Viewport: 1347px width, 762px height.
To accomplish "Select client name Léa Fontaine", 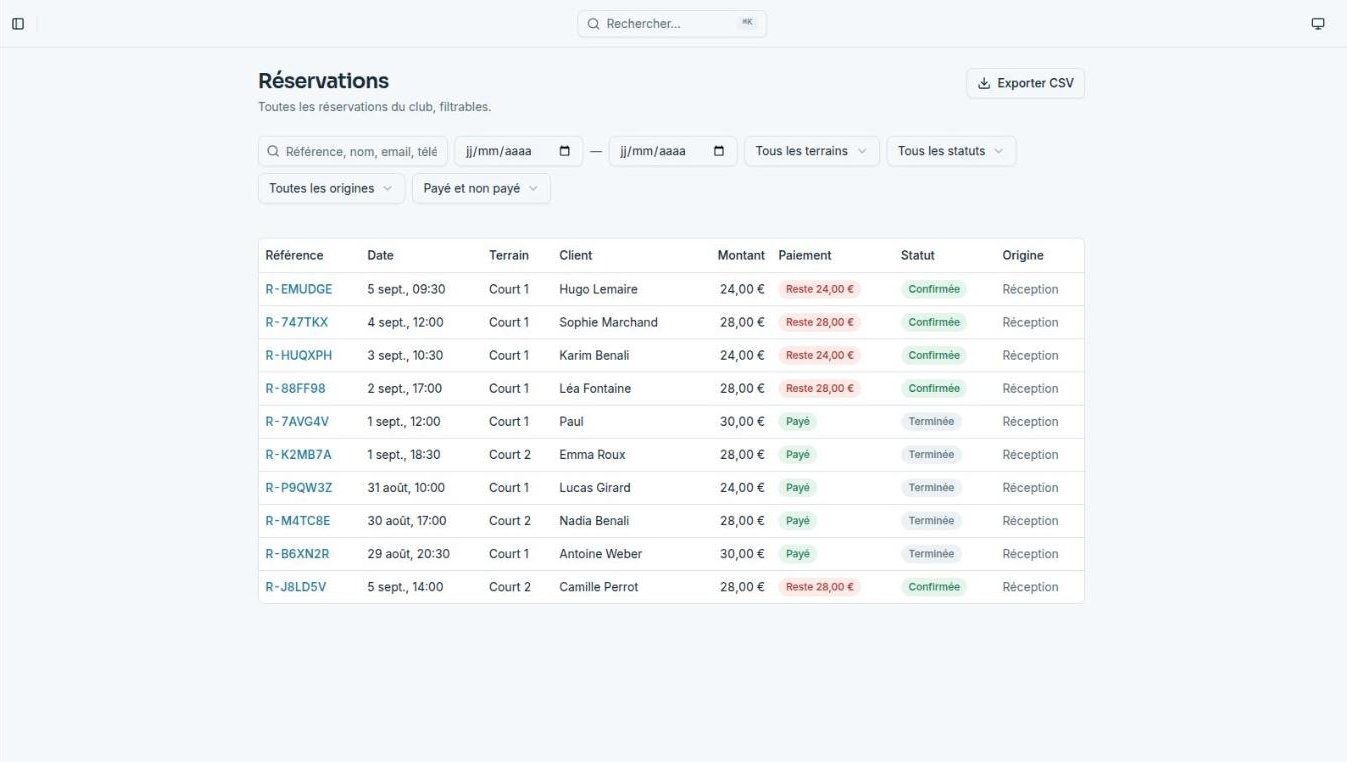I will (x=595, y=388).
